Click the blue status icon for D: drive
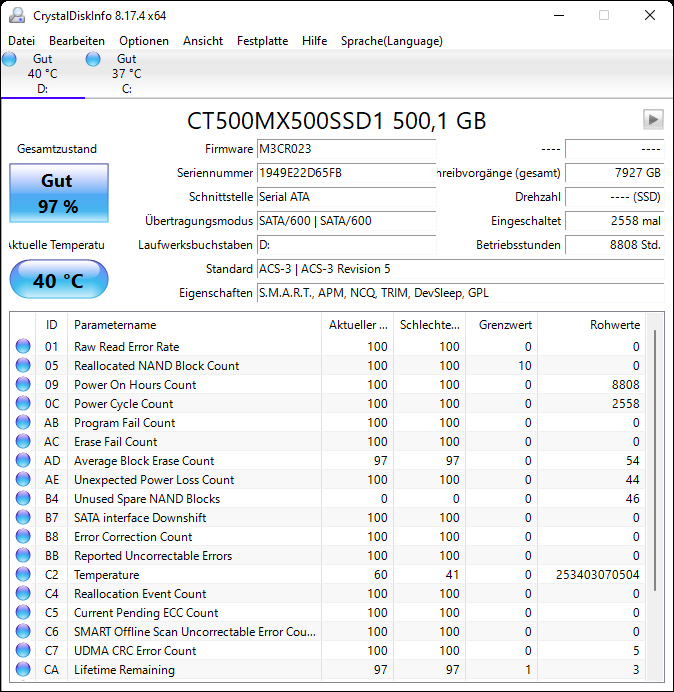Screen dimensions: 674x692 point(9,59)
